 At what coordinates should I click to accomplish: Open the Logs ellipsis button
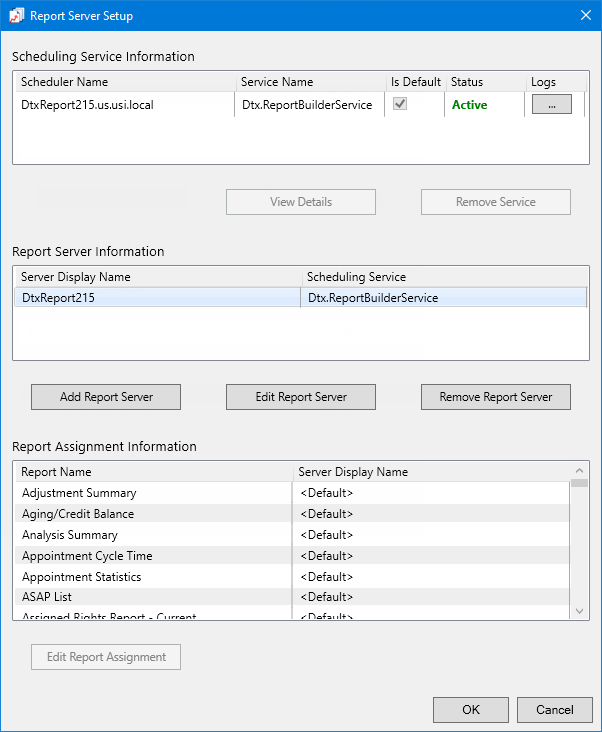pyautogui.click(x=551, y=104)
